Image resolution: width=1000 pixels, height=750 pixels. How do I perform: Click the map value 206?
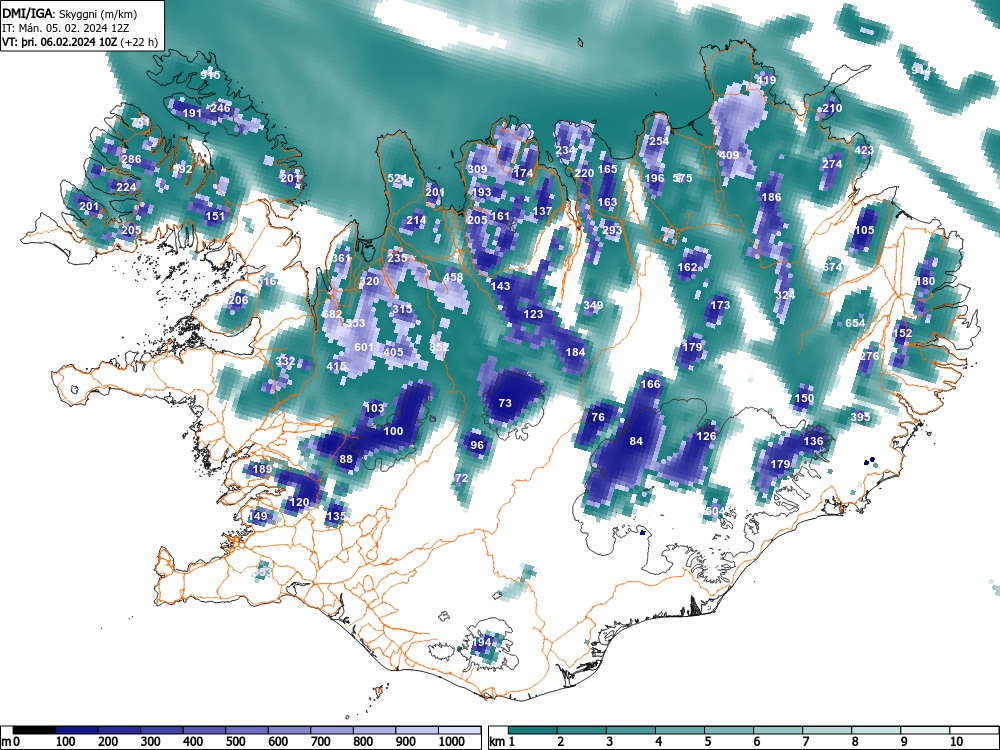point(238,300)
